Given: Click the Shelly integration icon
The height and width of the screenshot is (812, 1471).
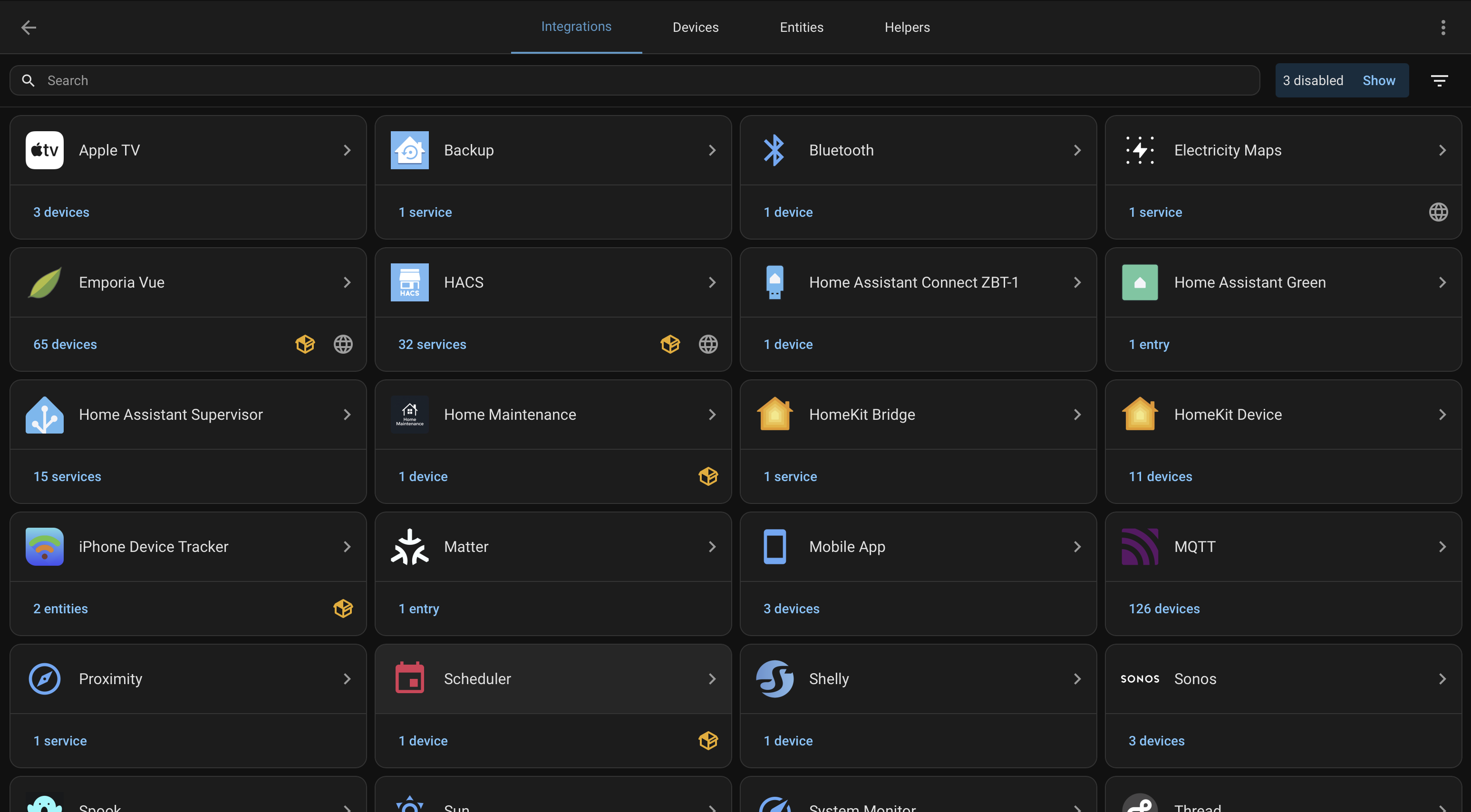Looking at the screenshot, I should pyautogui.click(x=774, y=678).
